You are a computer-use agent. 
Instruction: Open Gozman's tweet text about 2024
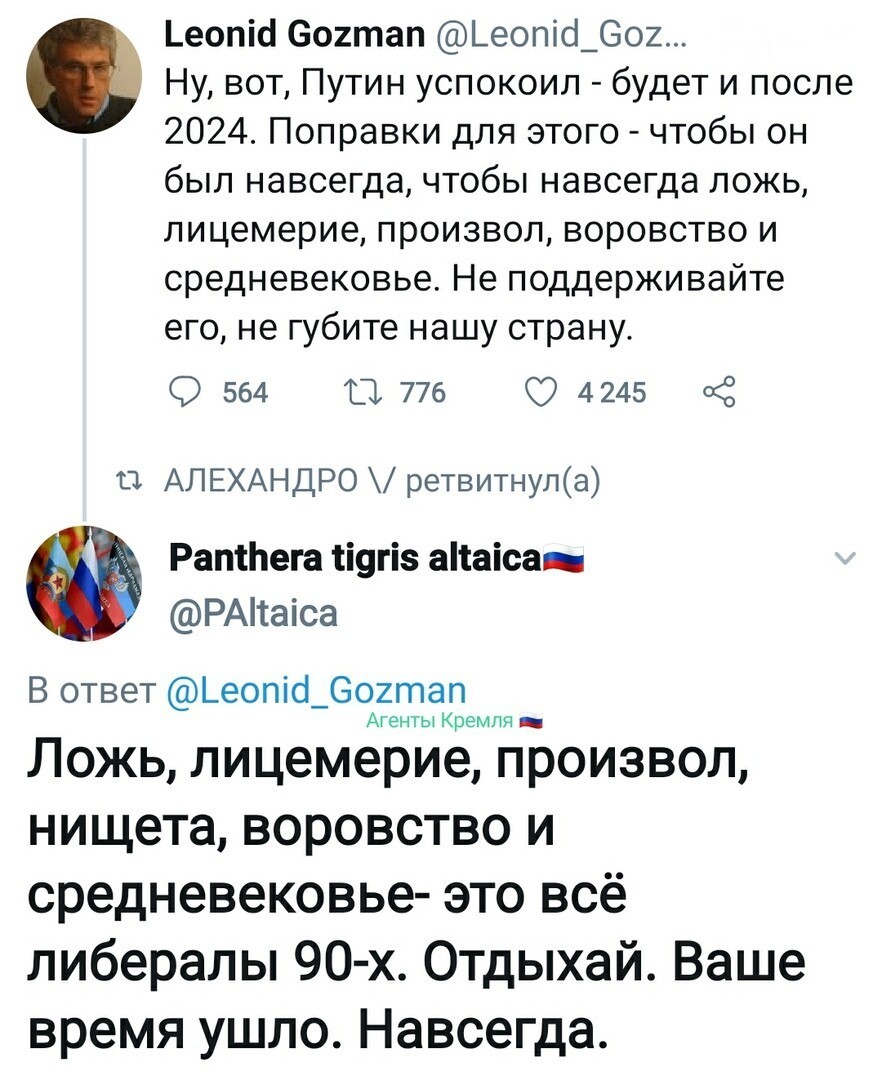[510, 205]
